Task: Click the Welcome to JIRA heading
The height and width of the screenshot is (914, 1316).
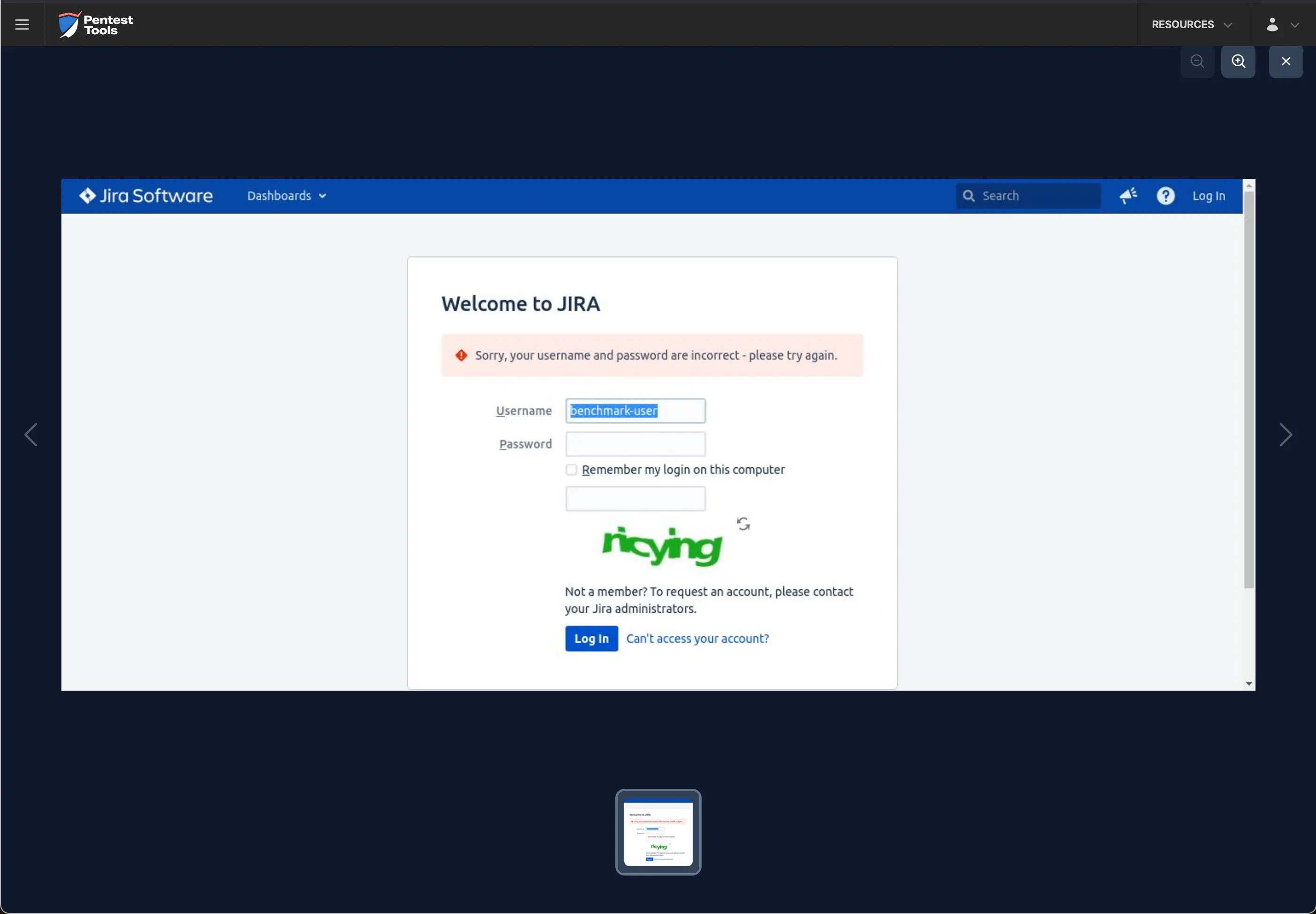Action: (520, 304)
